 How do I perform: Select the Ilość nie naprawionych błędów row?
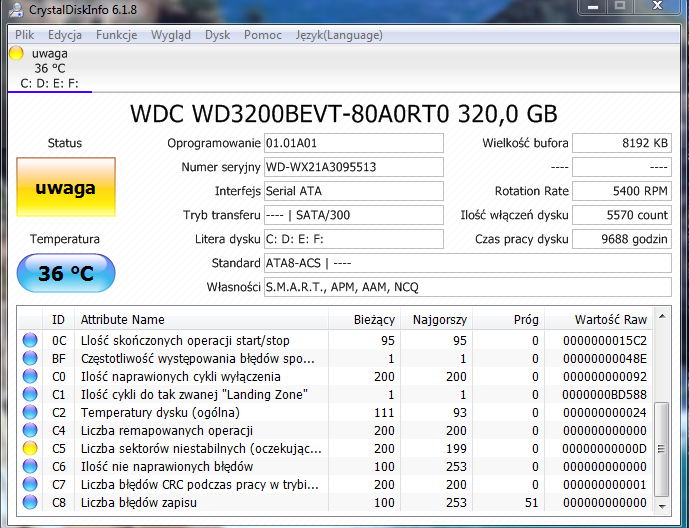click(335, 467)
